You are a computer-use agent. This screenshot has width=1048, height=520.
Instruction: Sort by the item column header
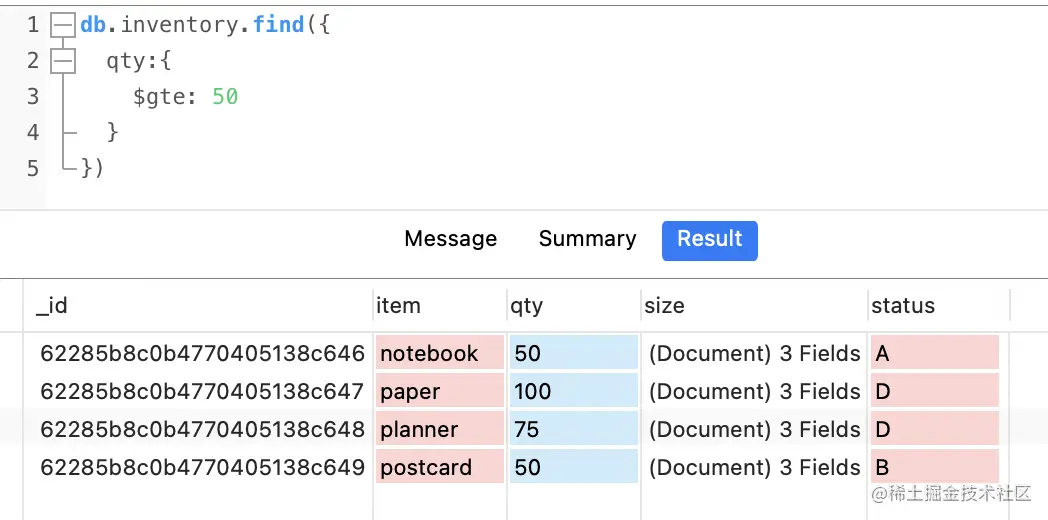point(398,306)
